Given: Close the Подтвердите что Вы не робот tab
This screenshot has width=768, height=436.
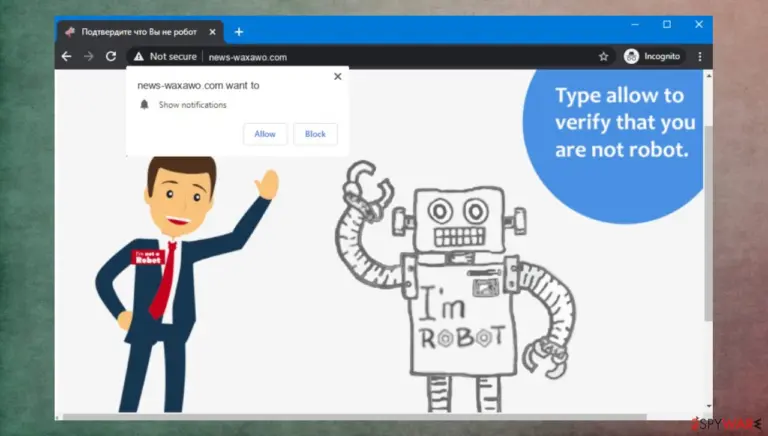Looking at the screenshot, I should tap(213, 32).
